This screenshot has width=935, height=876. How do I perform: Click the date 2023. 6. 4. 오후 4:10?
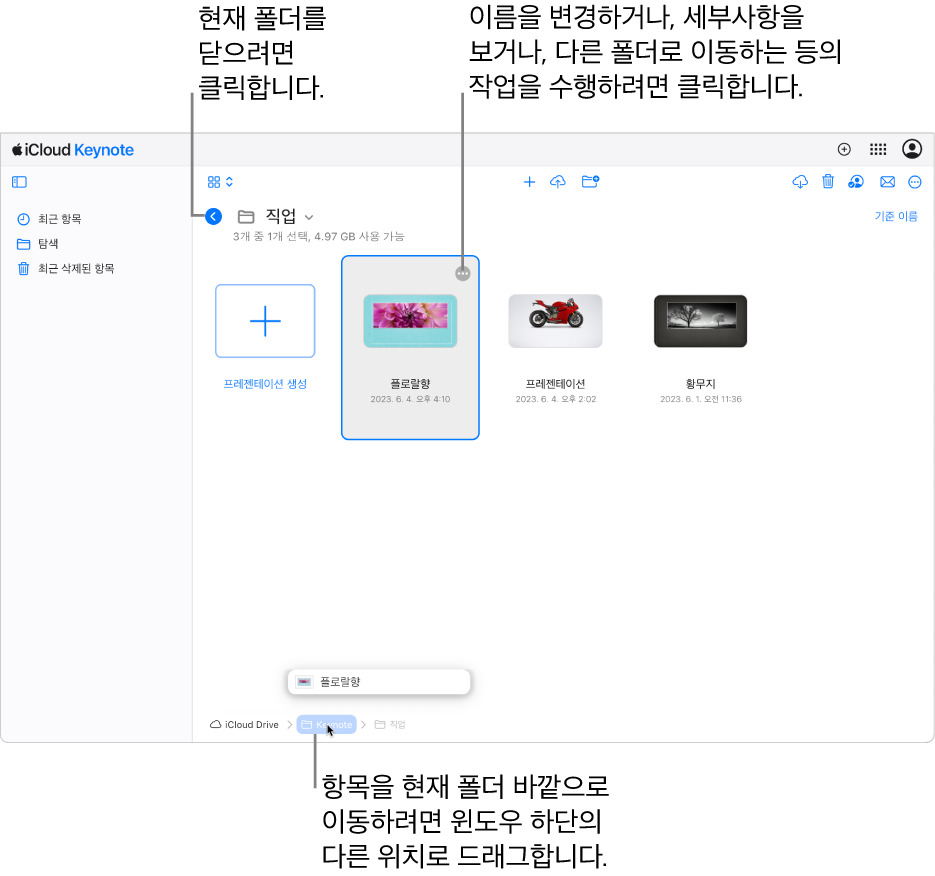410,399
